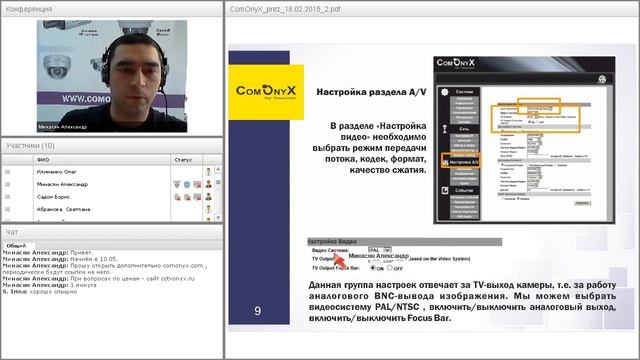The image size is (640, 360).
Task: Select the ON radio for TV Output Focus Bar
Action: [x=373, y=268]
